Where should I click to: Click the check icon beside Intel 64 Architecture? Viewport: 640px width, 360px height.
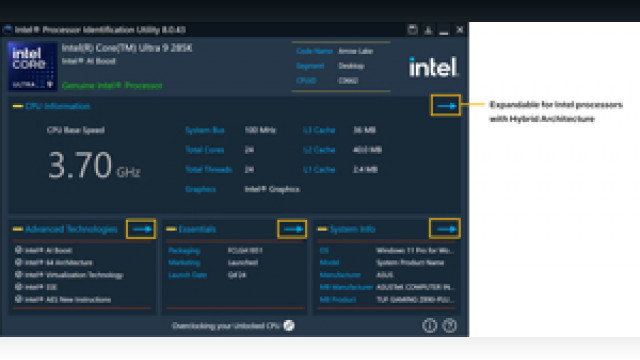pos(18,262)
